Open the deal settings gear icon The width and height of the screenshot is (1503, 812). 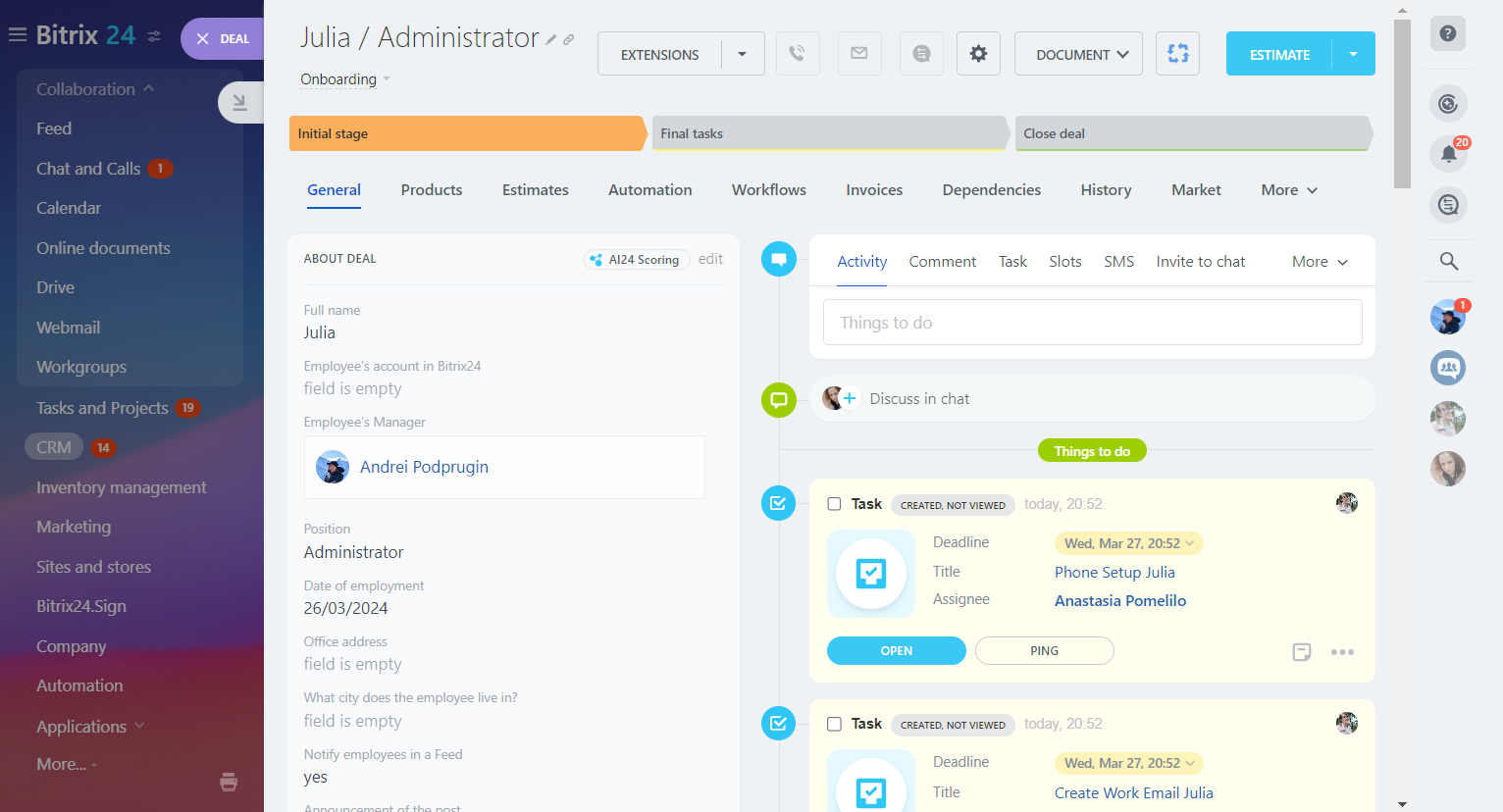click(x=978, y=54)
